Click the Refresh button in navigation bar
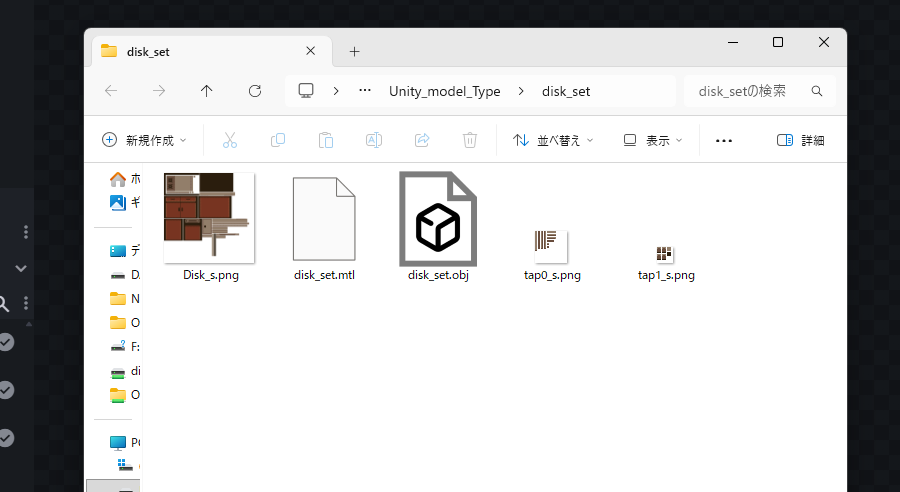The width and height of the screenshot is (900, 492). tap(255, 91)
